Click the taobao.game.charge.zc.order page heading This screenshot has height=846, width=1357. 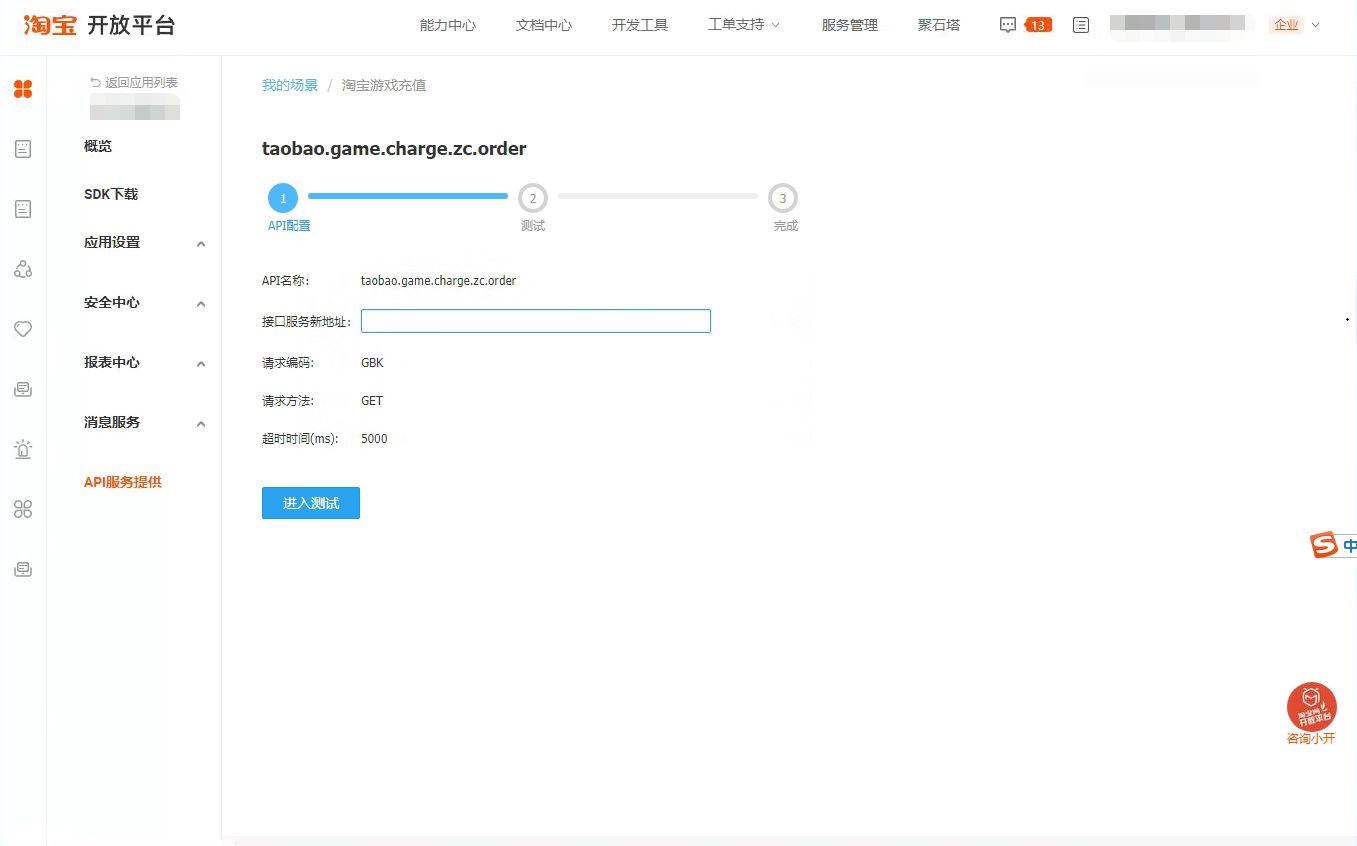coord(394,149)
